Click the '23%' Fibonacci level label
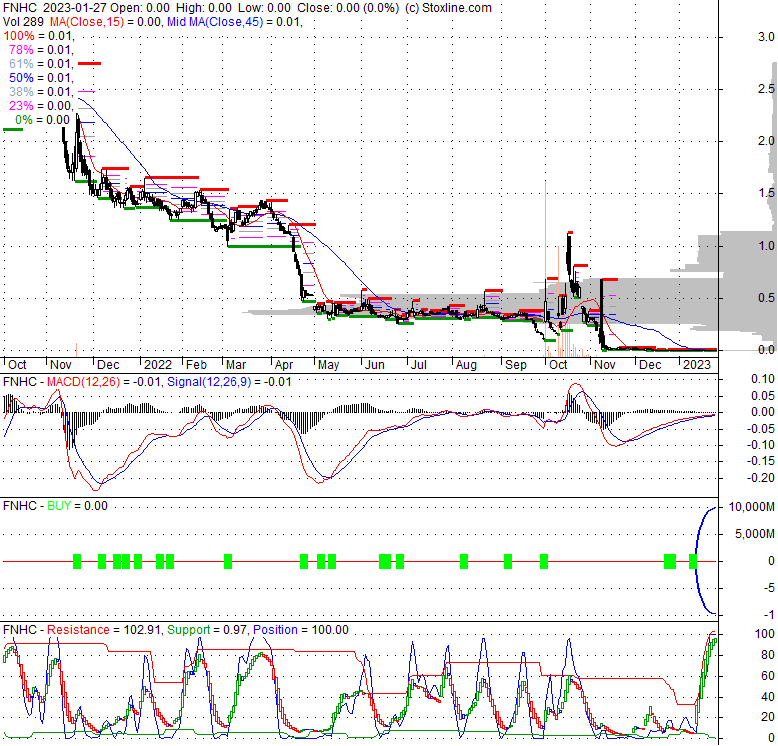This screenshot has height=746, width=778. click(x=21, y=106)
